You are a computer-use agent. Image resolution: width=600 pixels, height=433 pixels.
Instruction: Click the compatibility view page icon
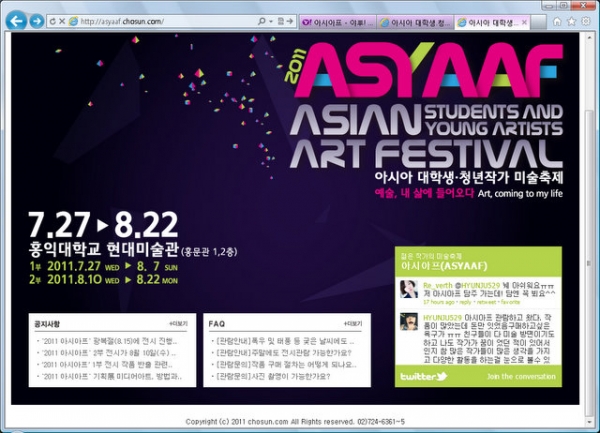tap(281, 21)
